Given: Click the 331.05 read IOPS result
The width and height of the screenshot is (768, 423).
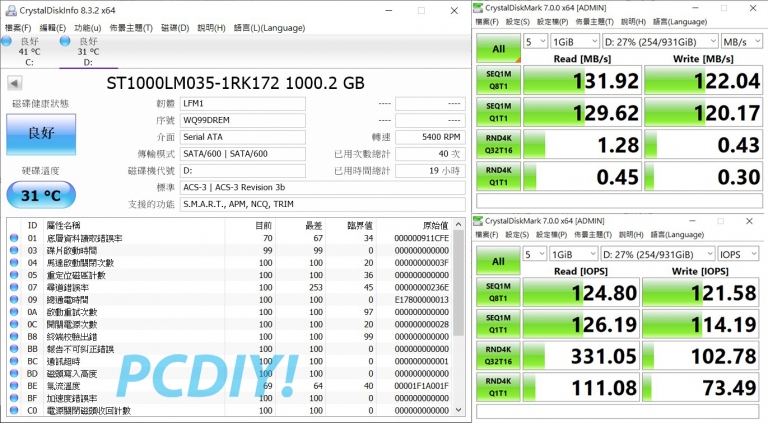Looking at the screenshot, I should tap(581, 355).
